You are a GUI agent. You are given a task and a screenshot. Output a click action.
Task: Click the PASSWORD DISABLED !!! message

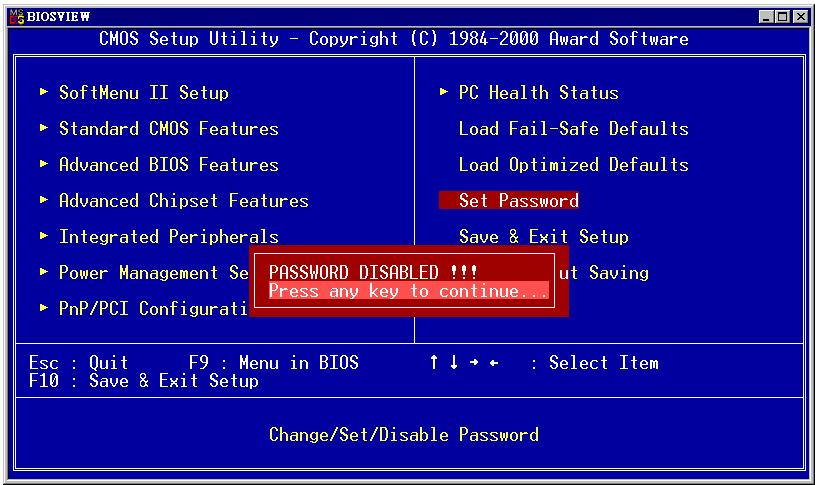pos(373,272)
